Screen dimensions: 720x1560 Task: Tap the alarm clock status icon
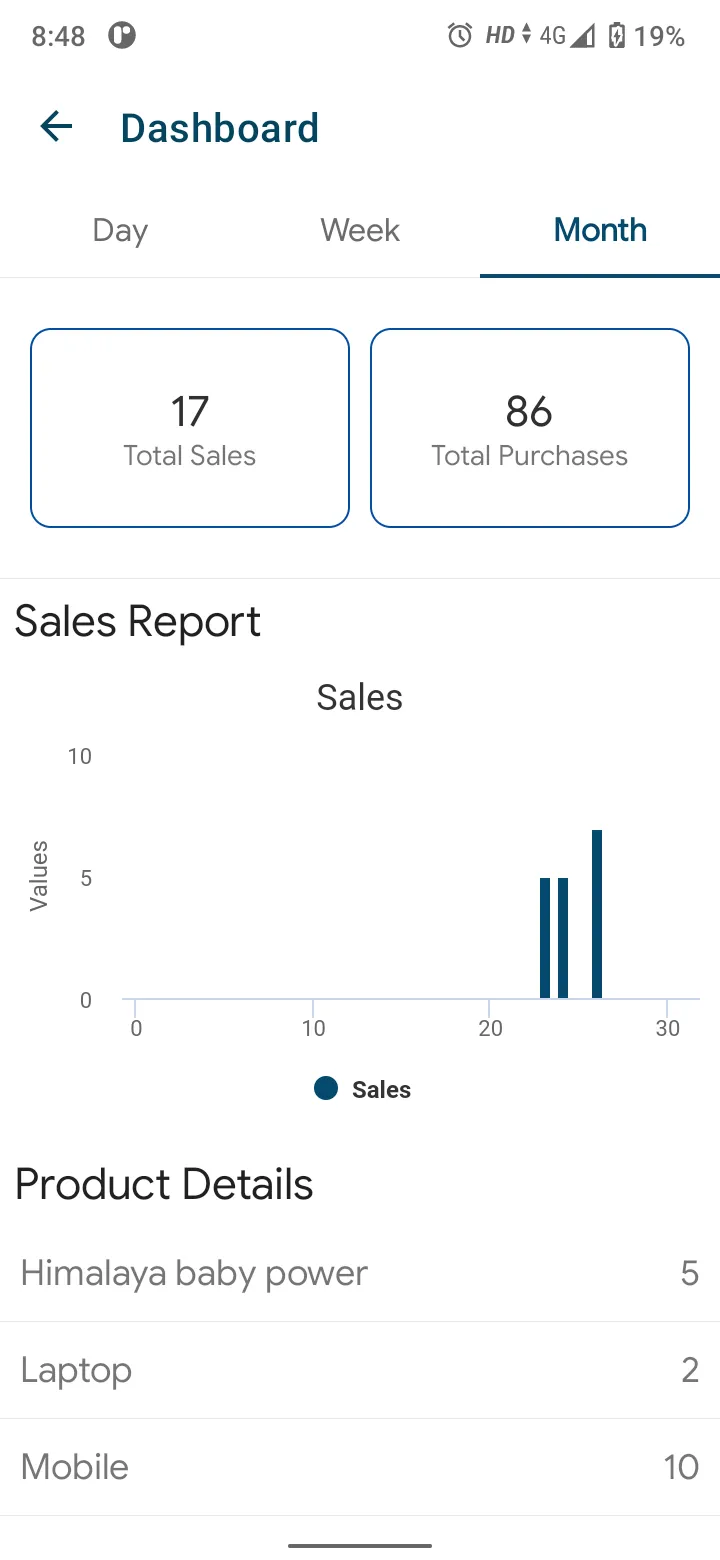(460, 36)
